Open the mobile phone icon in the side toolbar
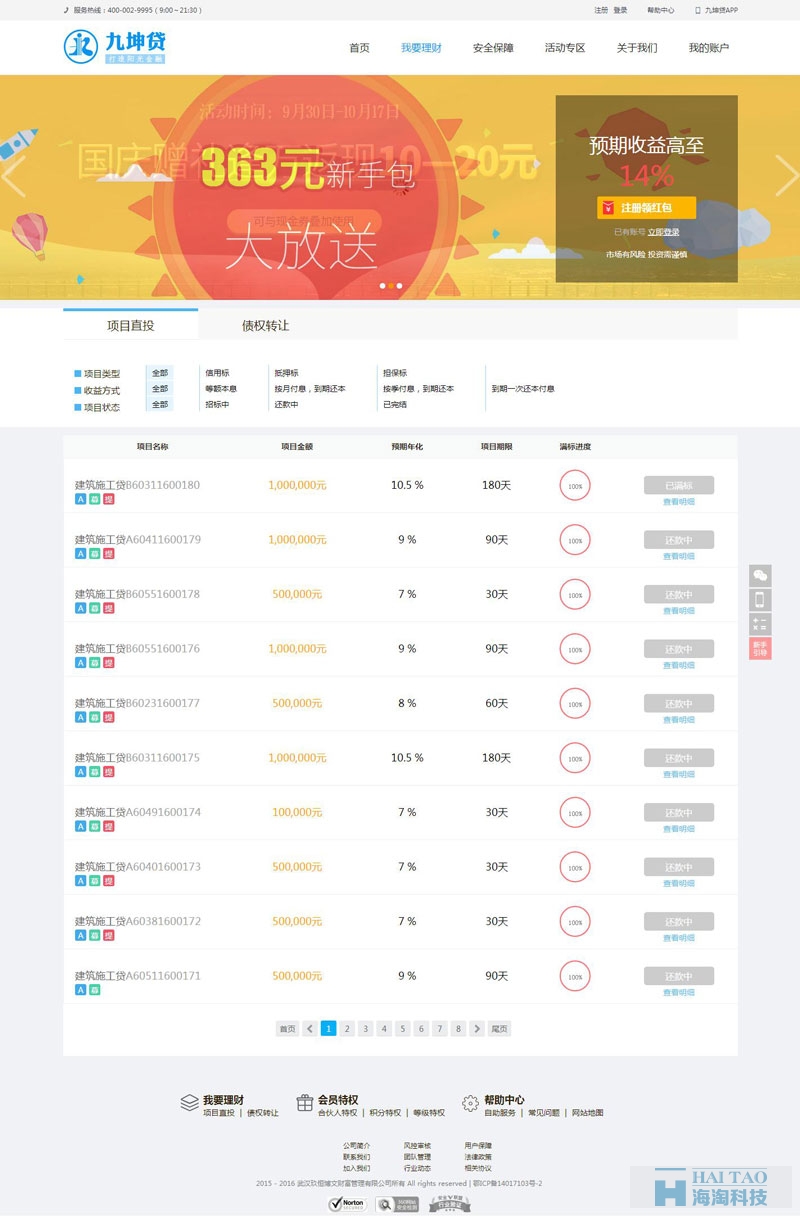Screen dimensions: 800x1221 (x=760, y=600)
